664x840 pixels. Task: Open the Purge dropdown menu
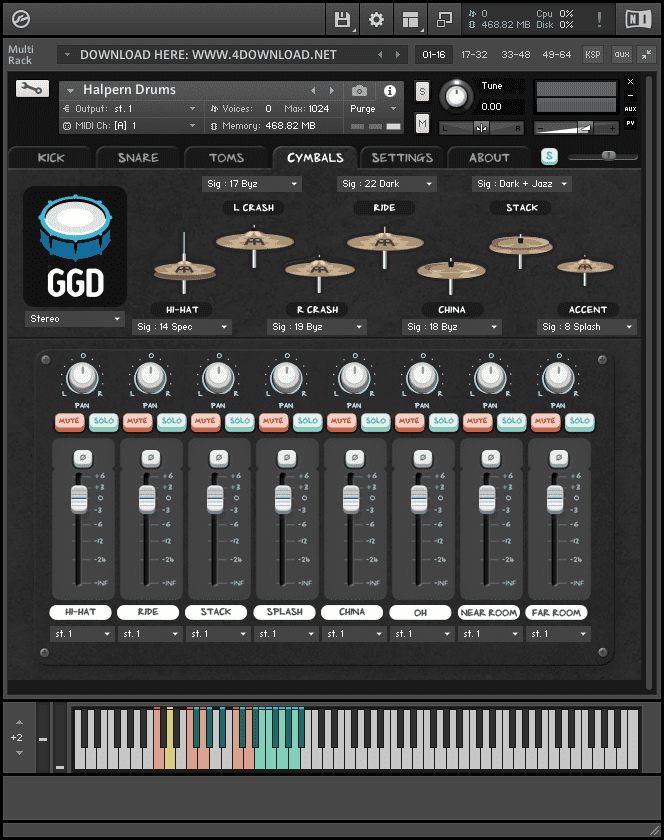pyautogui.click(x=373, y=109)
